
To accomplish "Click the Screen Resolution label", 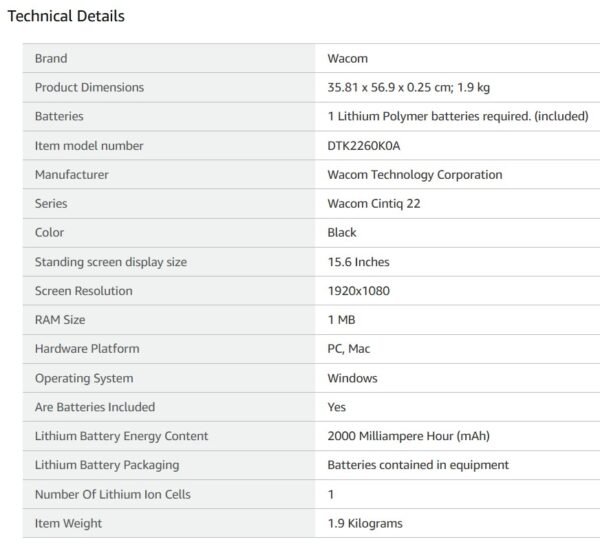I will pyautogui.click(x=83, y=291).
